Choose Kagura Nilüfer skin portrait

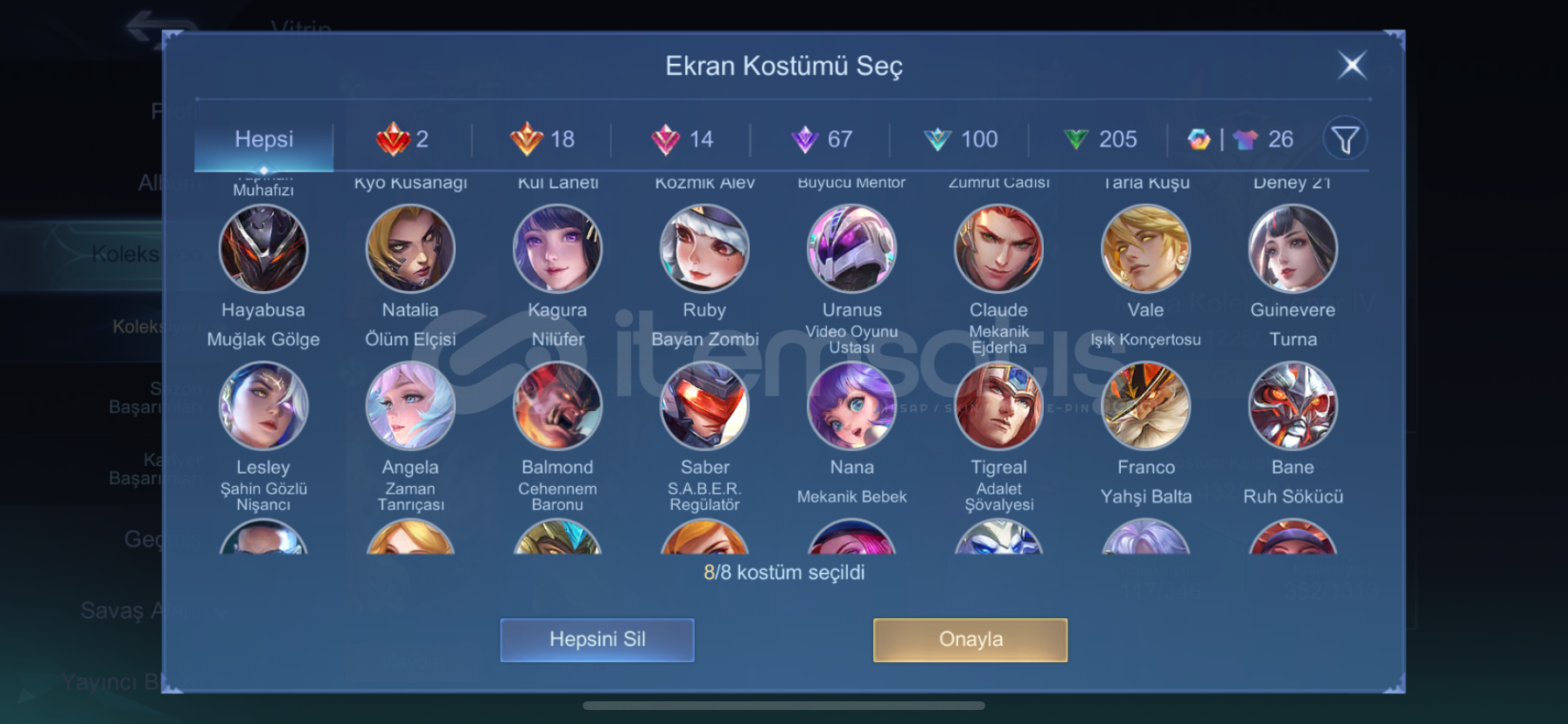[557, 248]
